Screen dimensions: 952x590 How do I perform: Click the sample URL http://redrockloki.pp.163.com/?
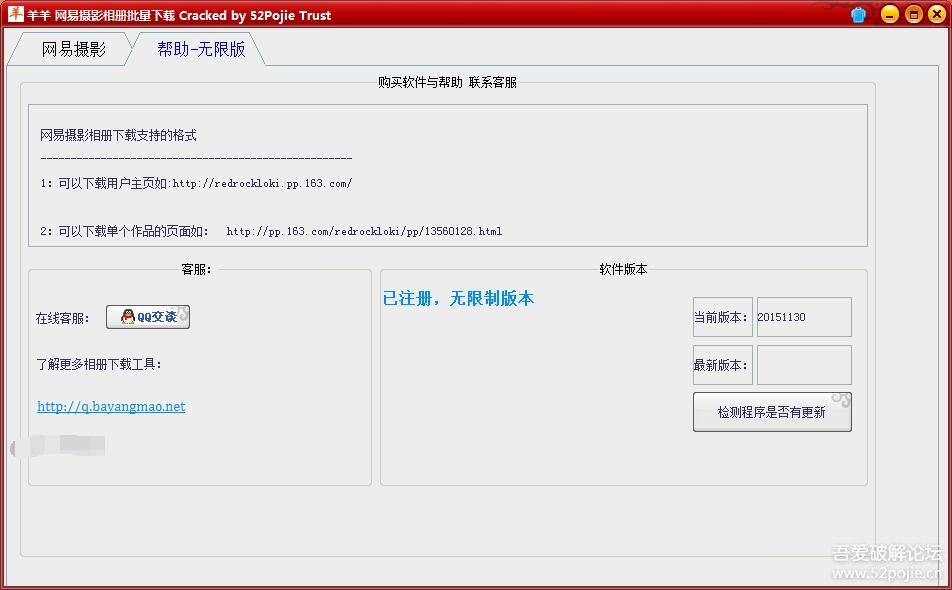click(262, 183)
